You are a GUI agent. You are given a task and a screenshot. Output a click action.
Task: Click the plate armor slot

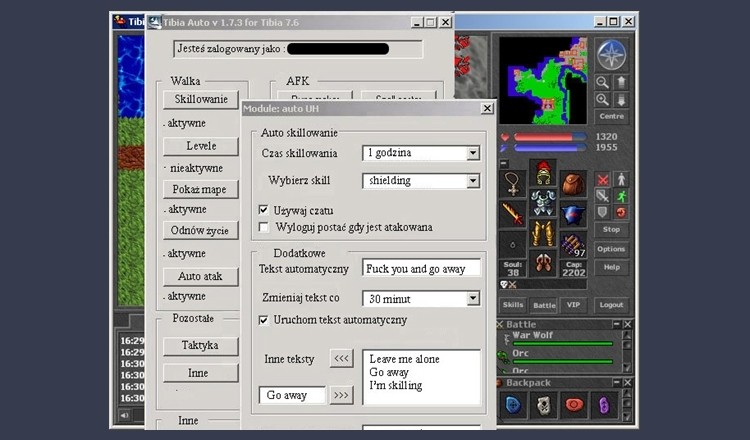543,202
